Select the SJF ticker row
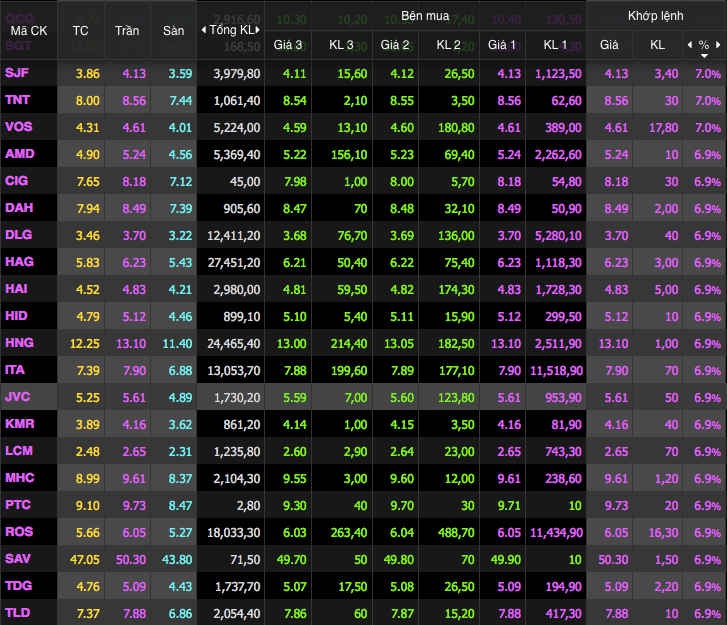The image size is (727, 625). coord(17,73)
